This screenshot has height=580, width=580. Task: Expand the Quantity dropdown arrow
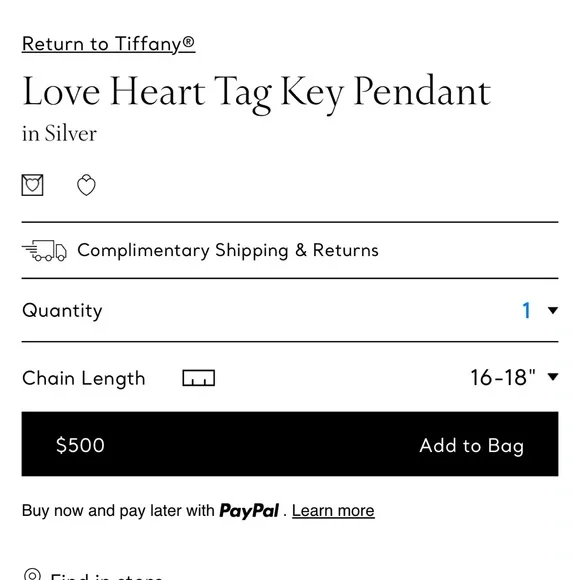coord(553,310)
